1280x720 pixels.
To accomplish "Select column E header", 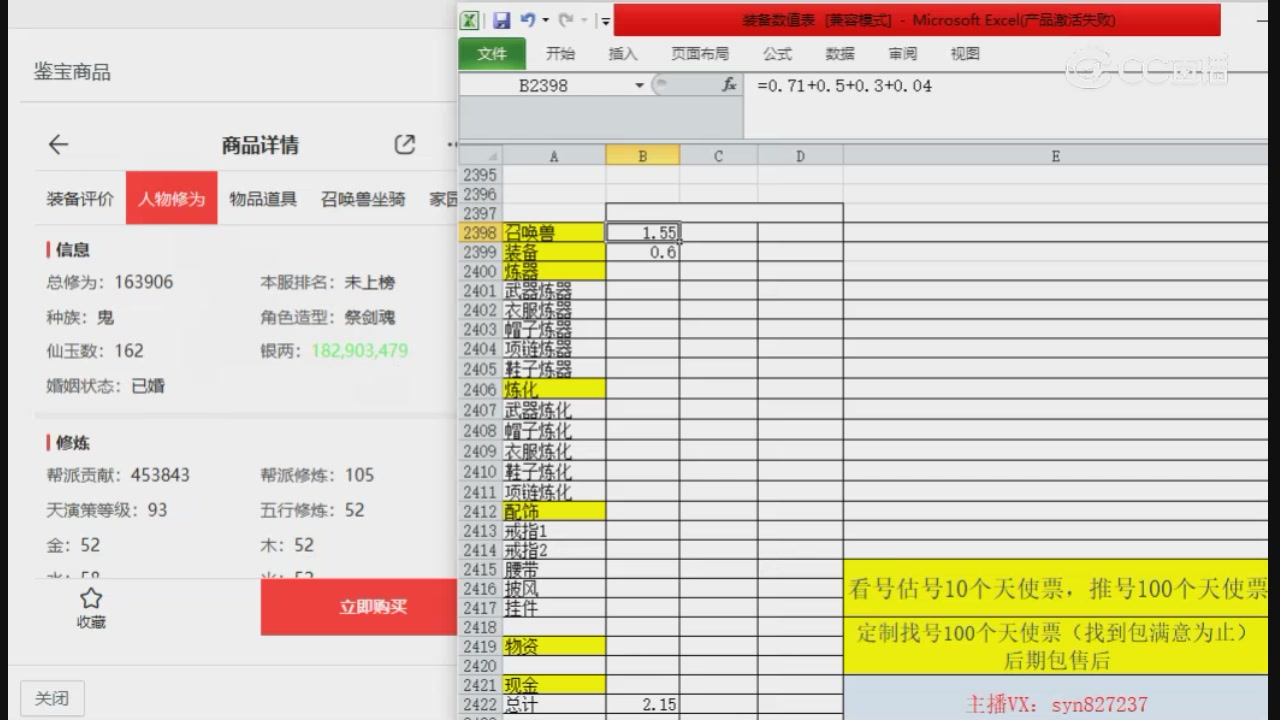I will pos(1055,156).
